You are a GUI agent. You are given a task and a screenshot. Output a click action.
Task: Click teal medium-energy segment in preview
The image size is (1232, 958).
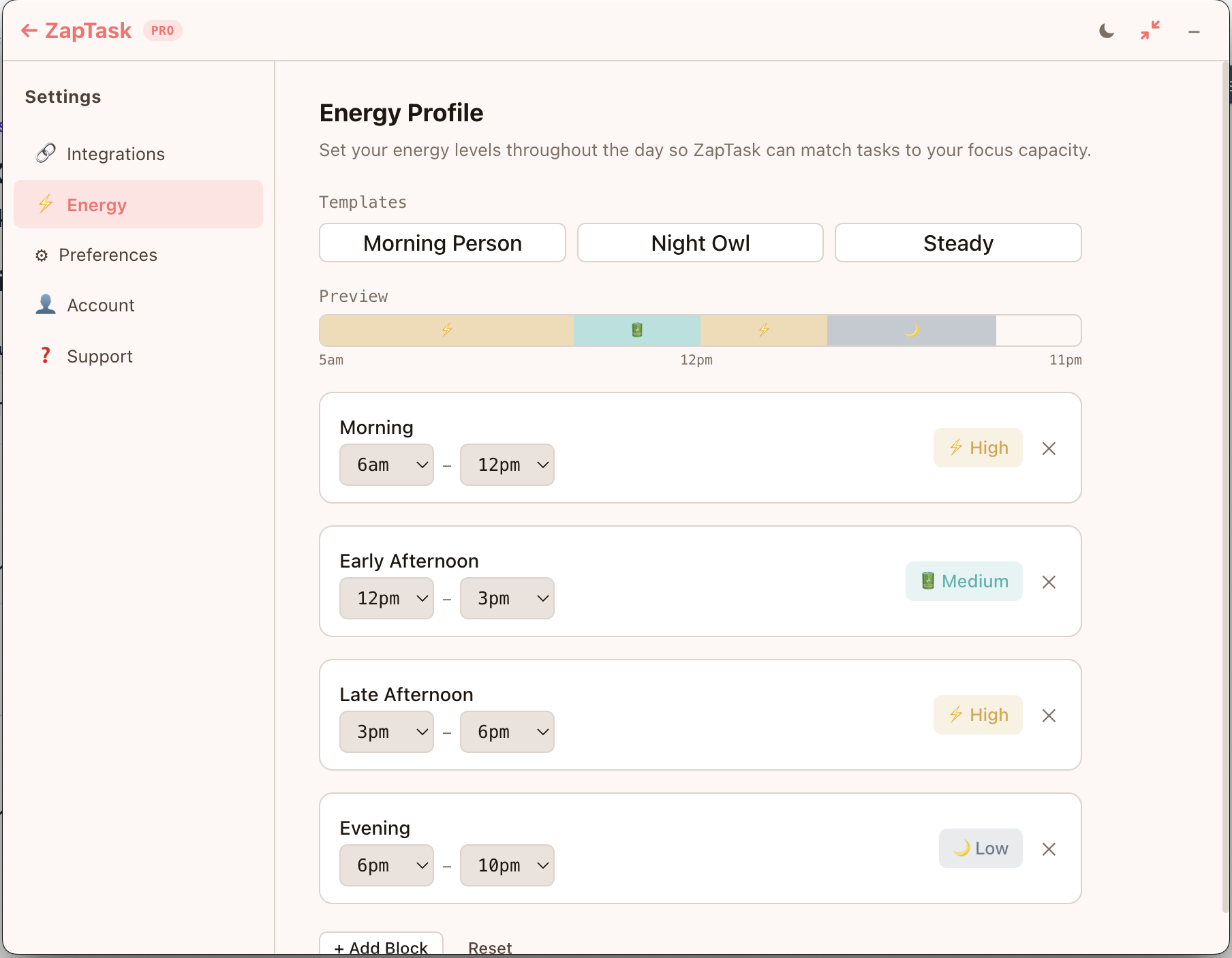pyautogui.click(x=637, y=330)
